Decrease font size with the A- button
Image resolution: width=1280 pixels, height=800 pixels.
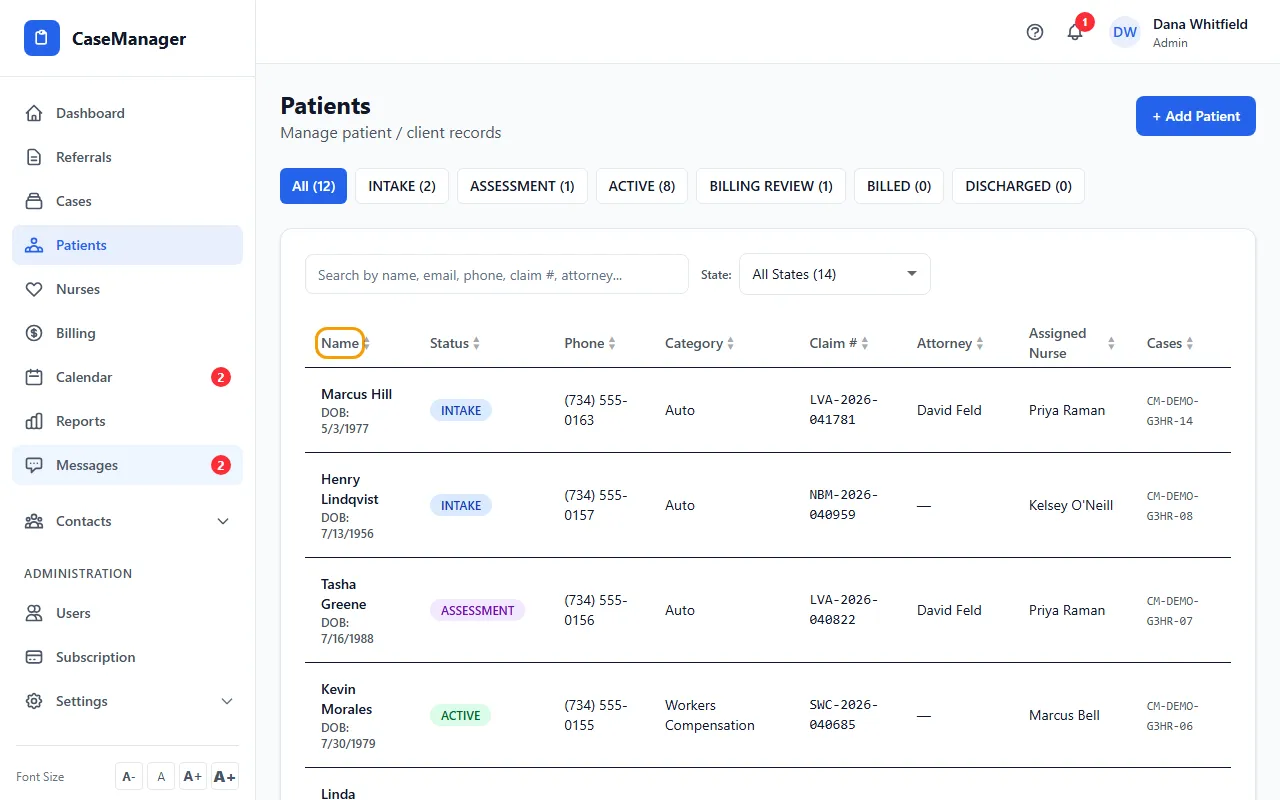[129, 777]
